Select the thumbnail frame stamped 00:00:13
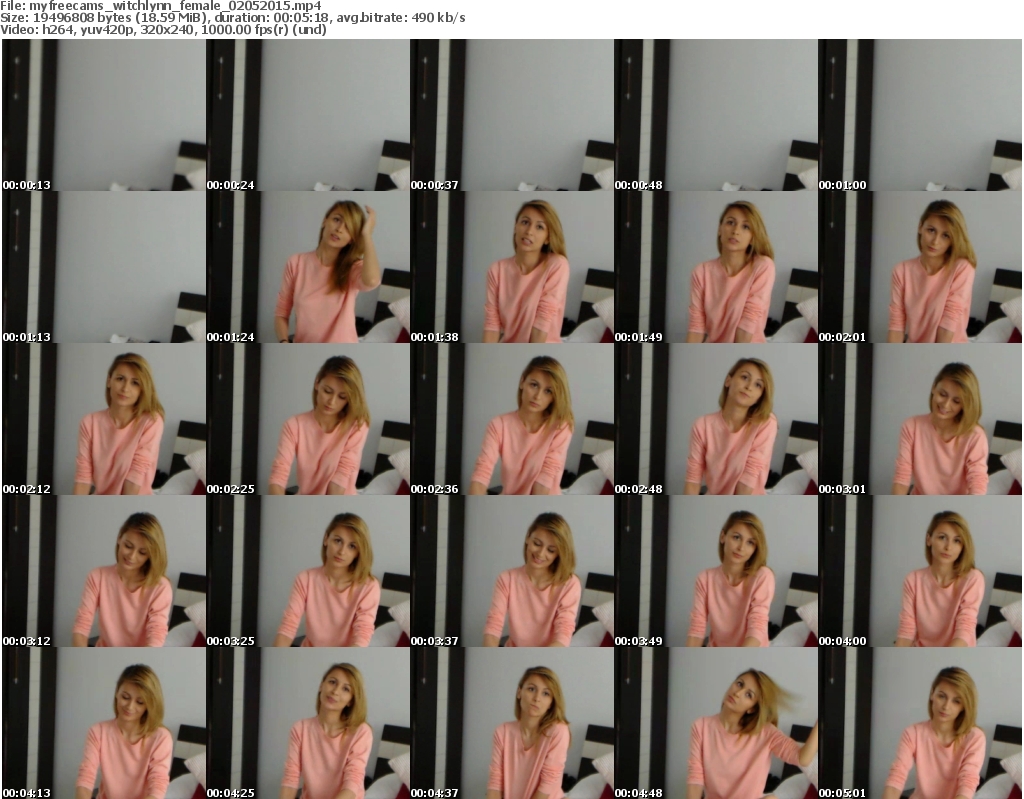1024x799 pixels. click(x=104, y=115)
